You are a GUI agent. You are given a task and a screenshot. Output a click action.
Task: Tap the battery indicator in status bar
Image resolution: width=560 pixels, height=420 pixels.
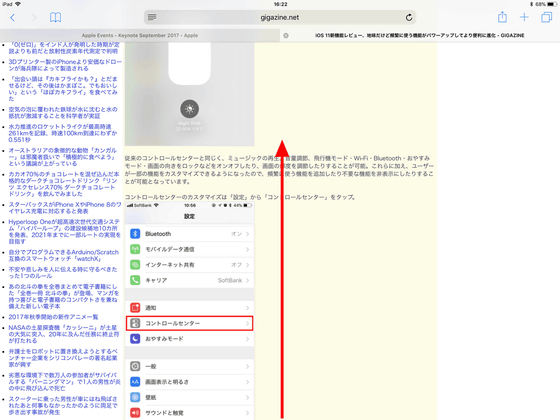tap(552, 4)
